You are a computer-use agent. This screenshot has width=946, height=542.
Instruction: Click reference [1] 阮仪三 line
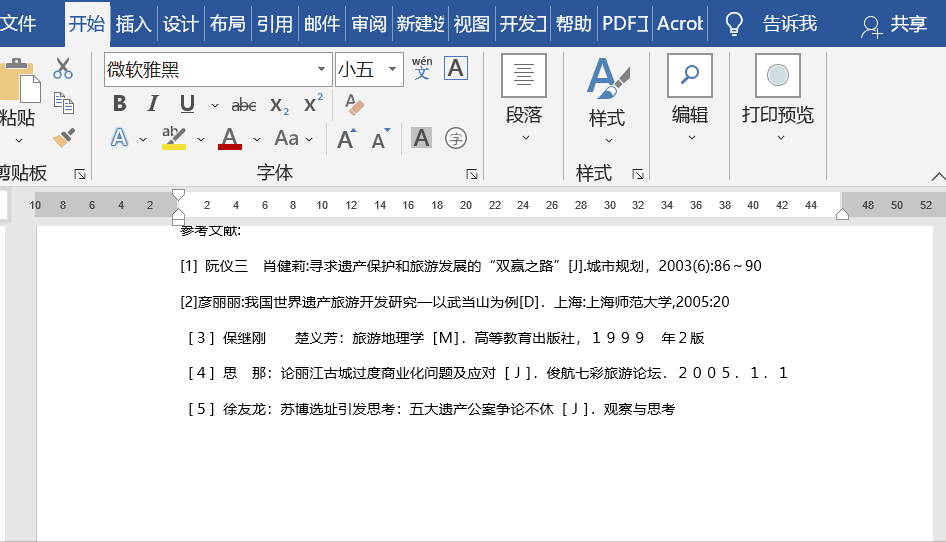471,266
